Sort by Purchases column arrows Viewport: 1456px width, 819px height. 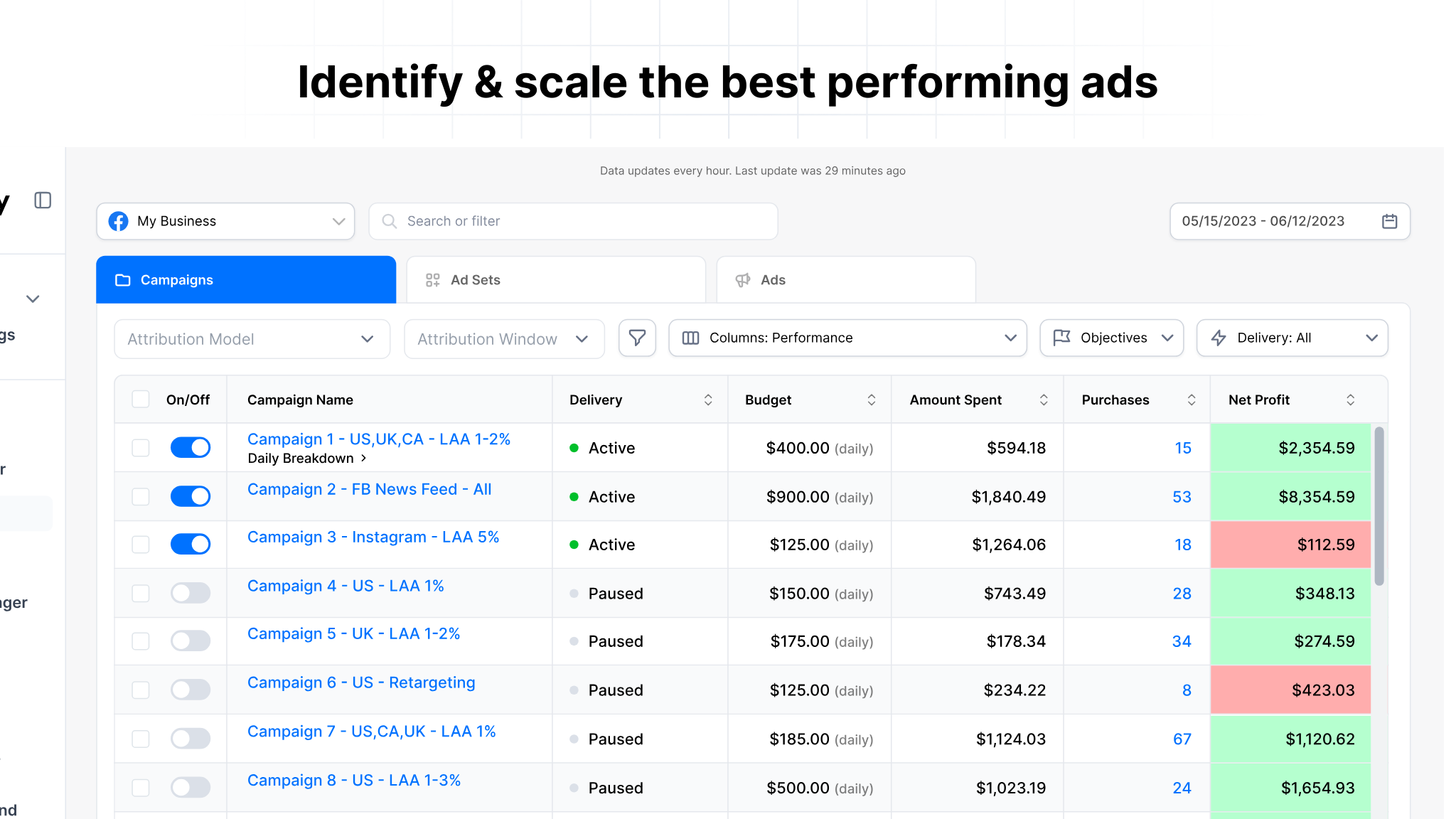[1191, 400]
